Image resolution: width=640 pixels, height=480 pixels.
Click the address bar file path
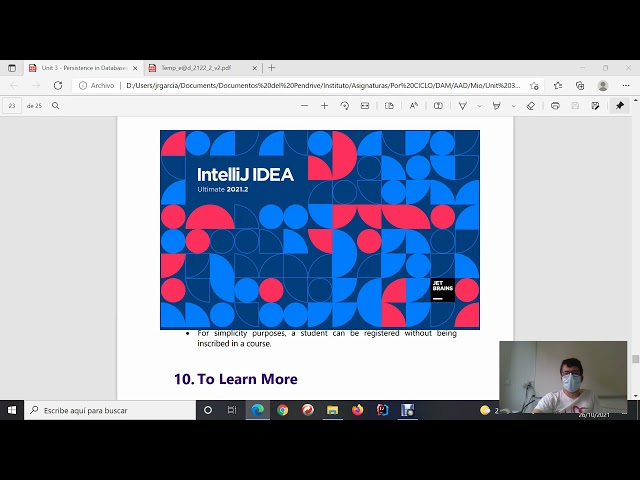(x=323, y=85)
